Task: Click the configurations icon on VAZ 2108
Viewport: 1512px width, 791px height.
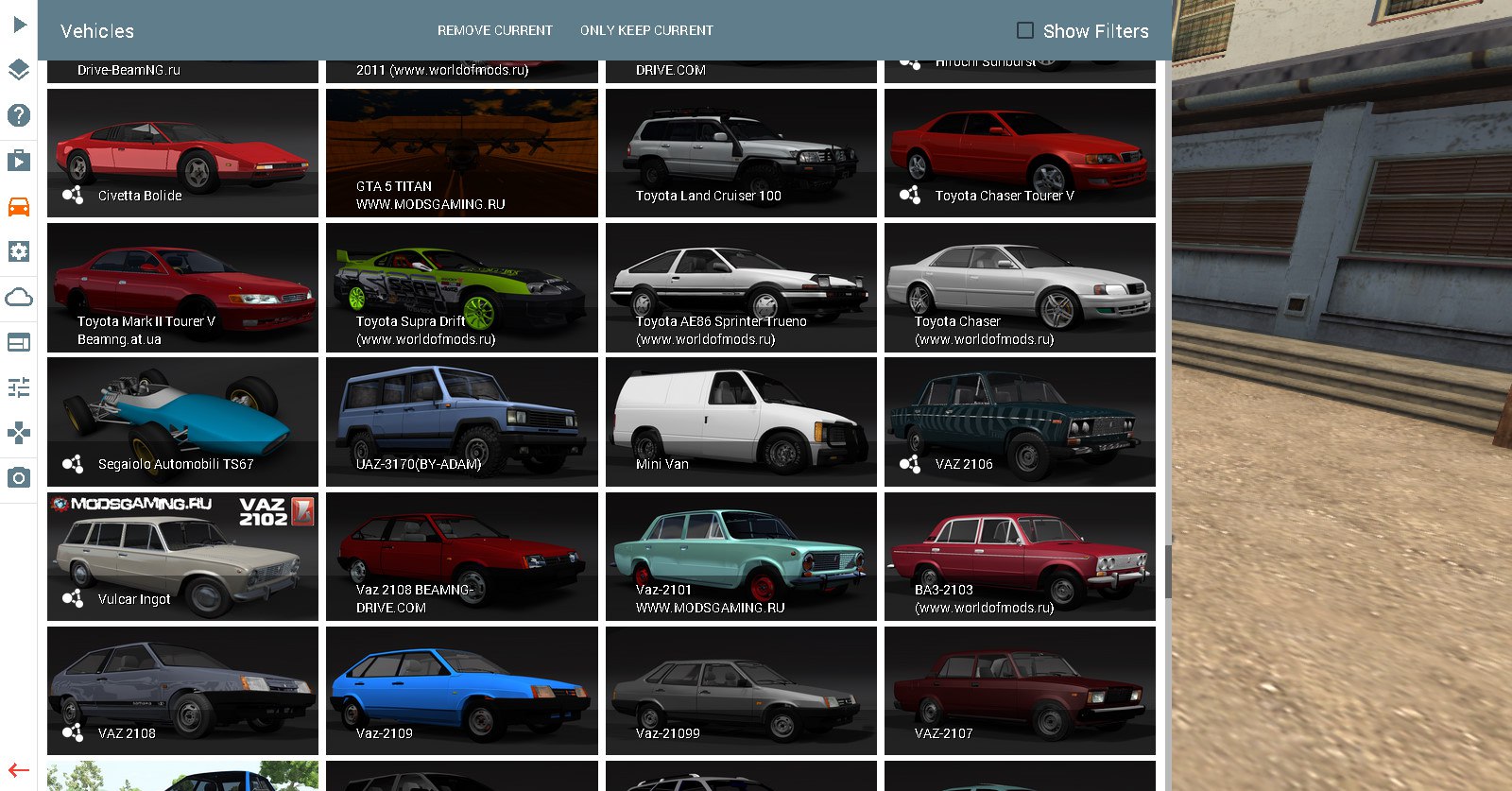Action: coord(72,732)
